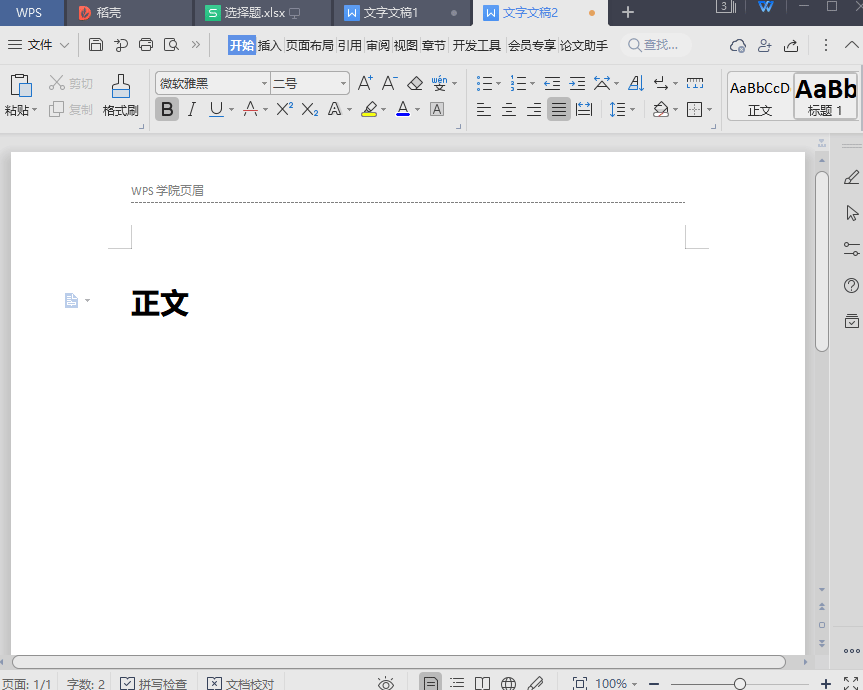
Task: Center align the paragraph
Action: point(509,109)
